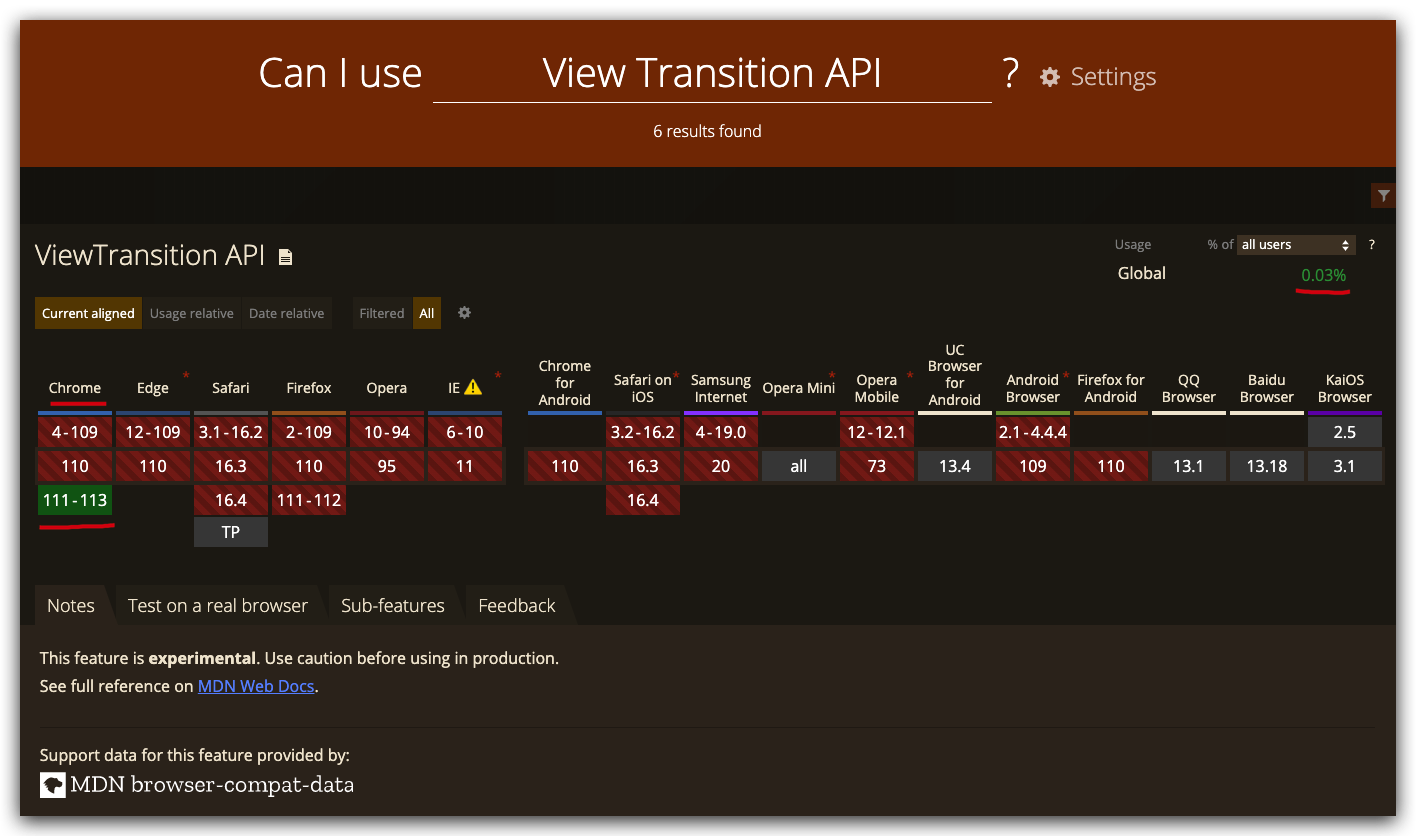This screenshot has width=1416, height=836.
Task: Click the Safari desktop column header
Action: [x=231, y=388]
